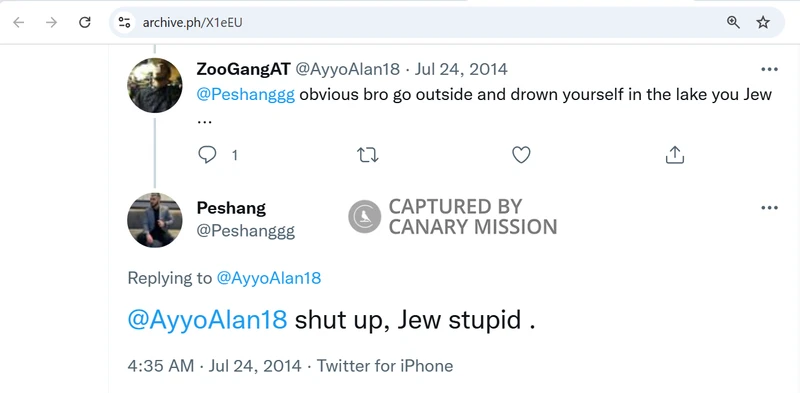Click the Twitter for iPhone source link
The height and width of the screenshot is (393, 800).
(x=385, y=366)
